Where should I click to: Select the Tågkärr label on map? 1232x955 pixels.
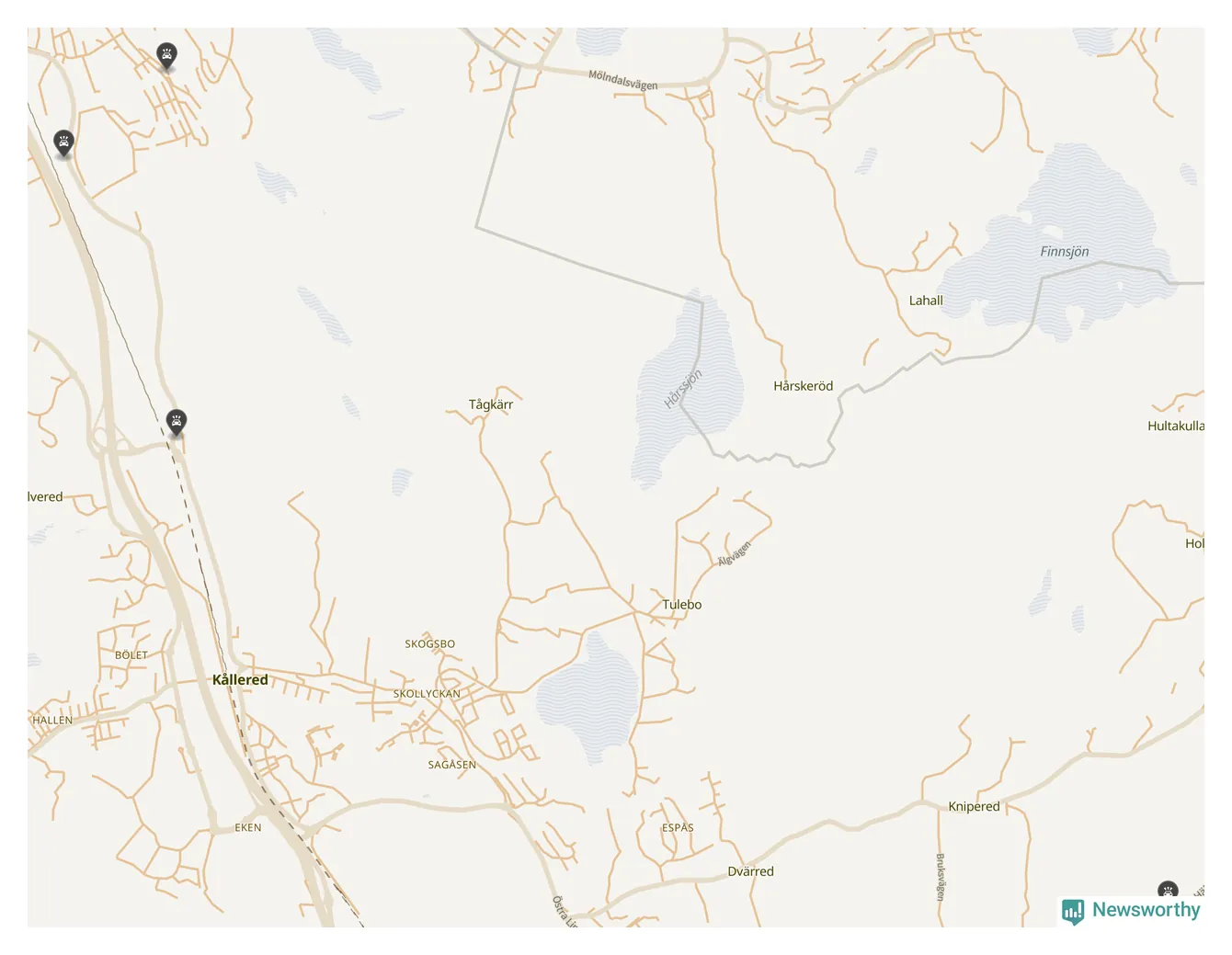pyautogui.click(x=491, y=404)
